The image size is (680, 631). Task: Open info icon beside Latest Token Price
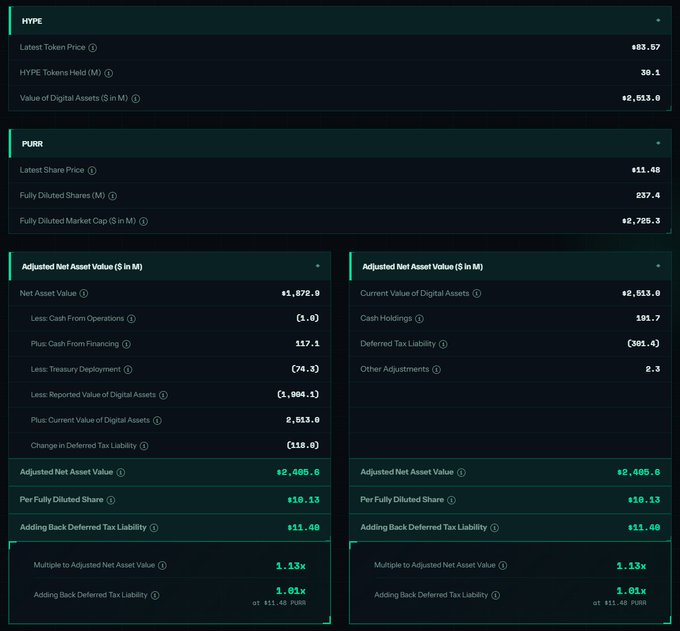click(x=92, y=48)
